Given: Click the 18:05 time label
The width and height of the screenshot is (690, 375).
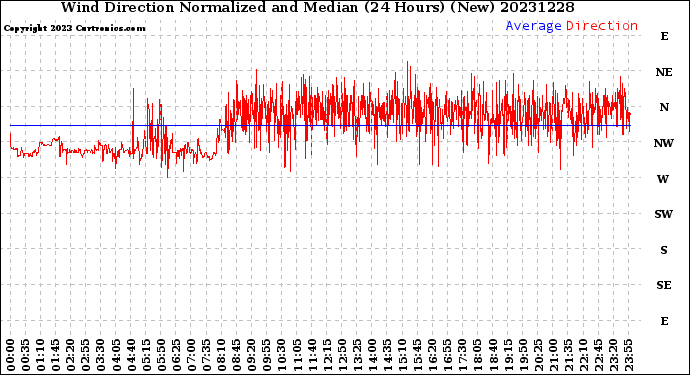Looking at the screenshot, I should (478, 355).
